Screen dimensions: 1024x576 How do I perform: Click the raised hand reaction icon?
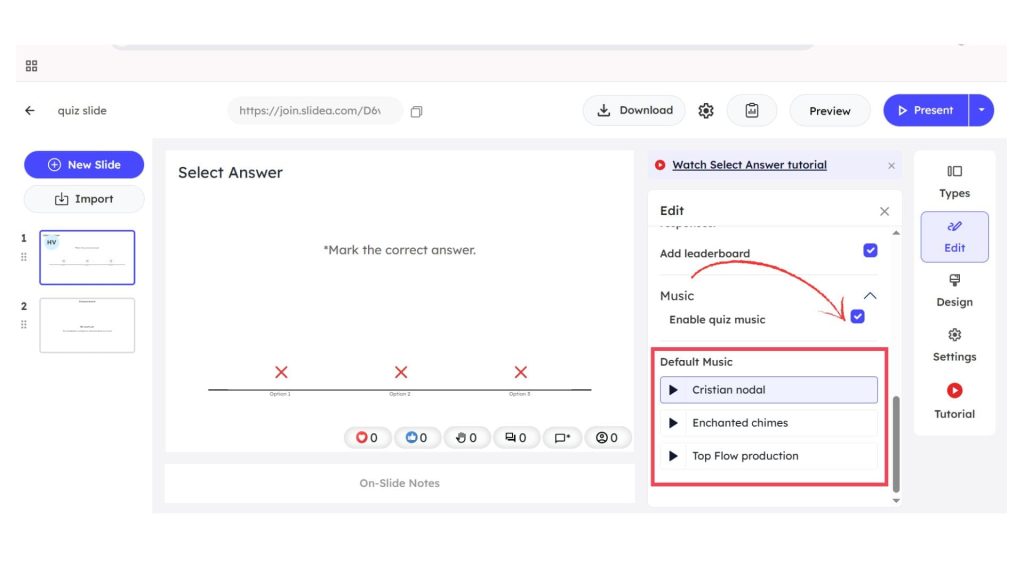[x=462, y=437]
